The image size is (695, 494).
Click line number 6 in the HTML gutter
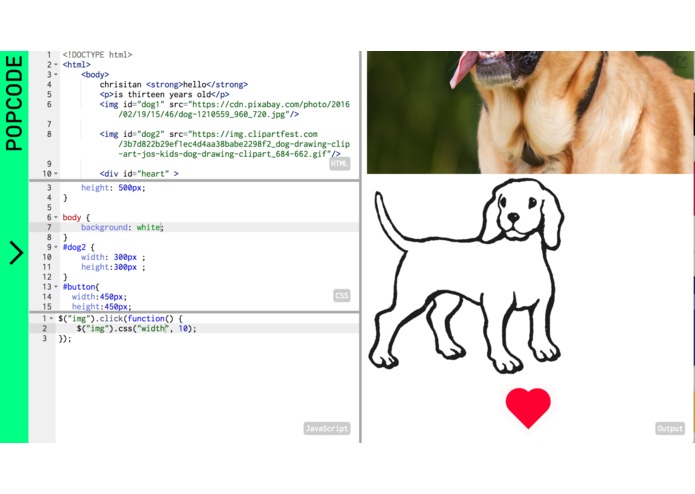click(49, 104)
